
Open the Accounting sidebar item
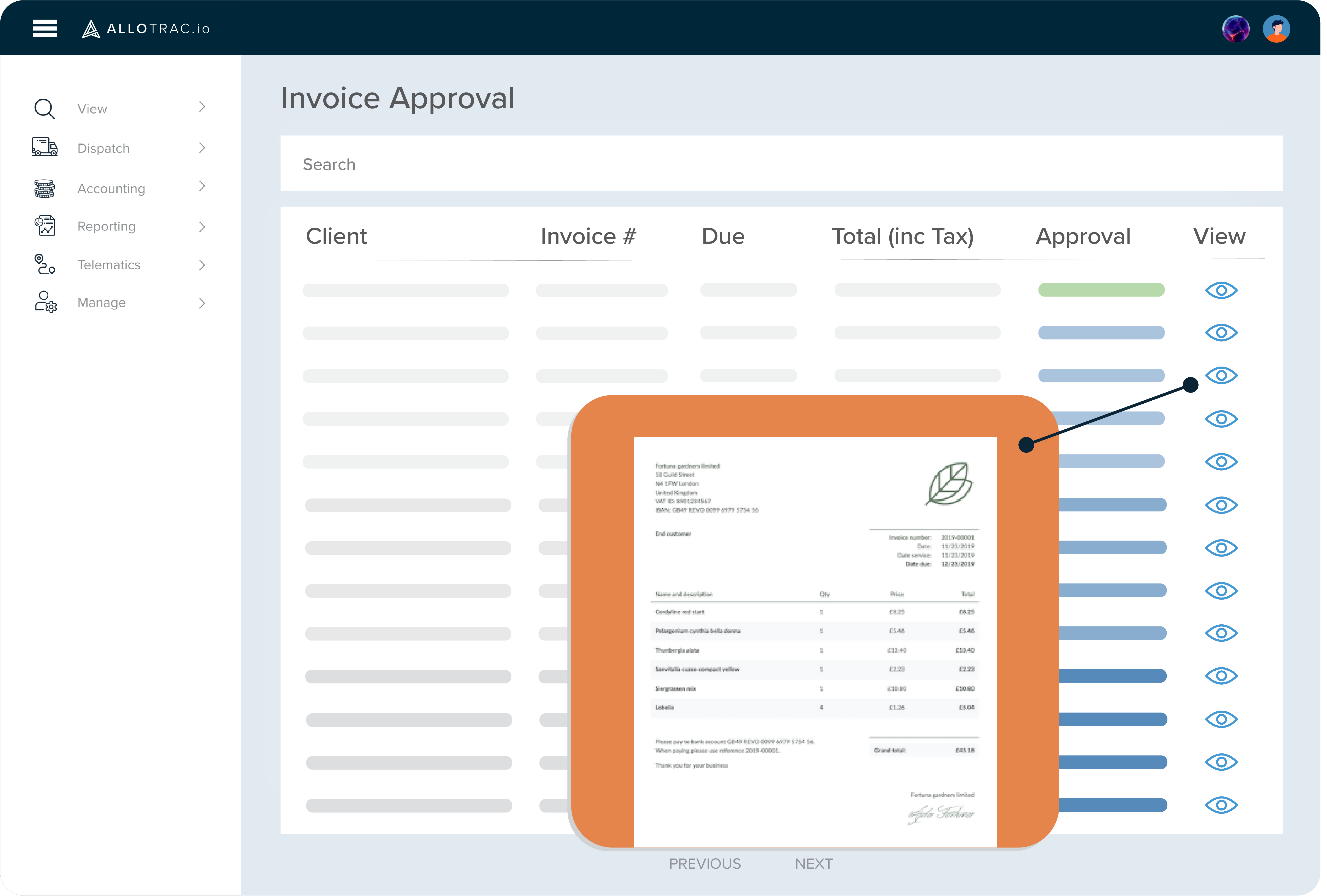coord(111,189)
